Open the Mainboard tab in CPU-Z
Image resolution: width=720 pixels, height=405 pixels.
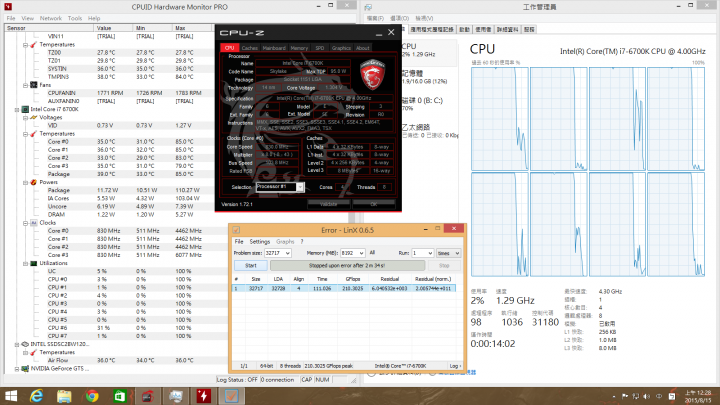tap(274, 48)
